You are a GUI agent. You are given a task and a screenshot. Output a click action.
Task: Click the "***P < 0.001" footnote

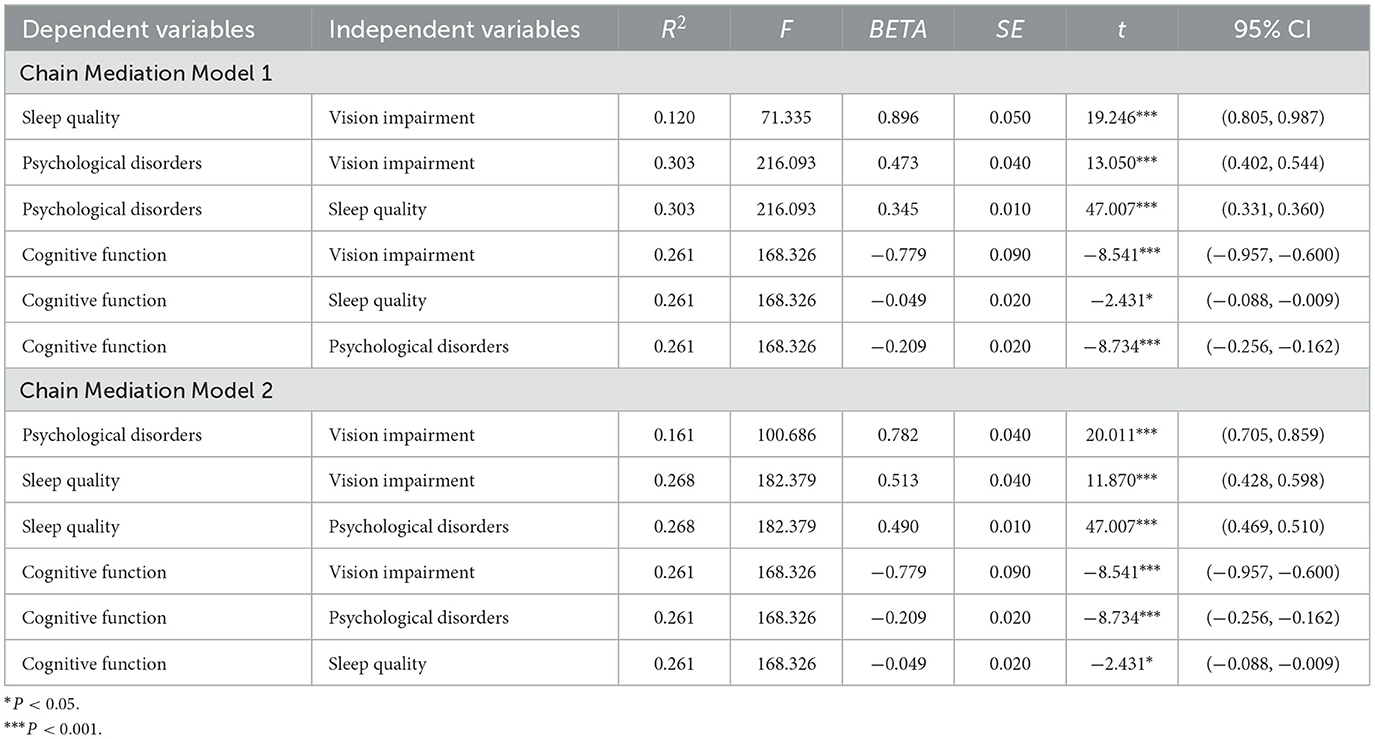(x=60, y=729)
